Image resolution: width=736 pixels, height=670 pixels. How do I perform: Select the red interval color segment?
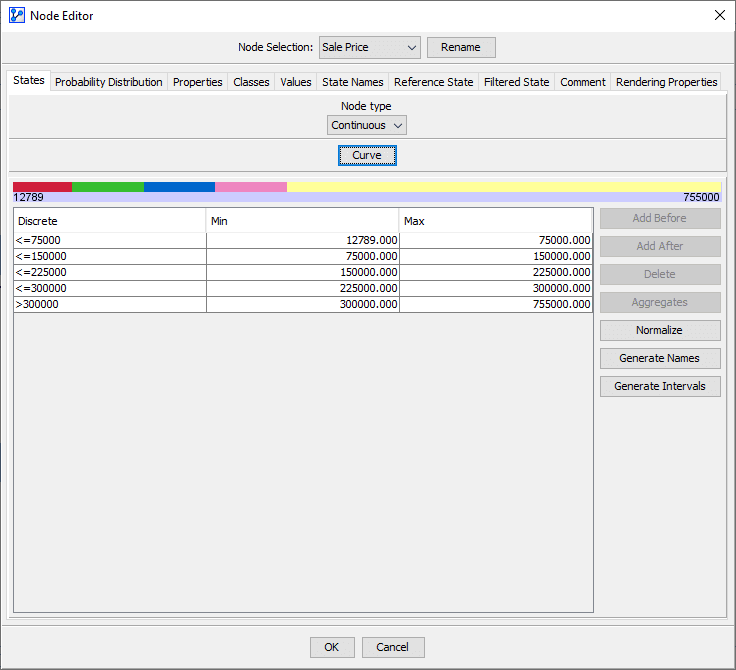pyautogui.click(x=42, y=187)
